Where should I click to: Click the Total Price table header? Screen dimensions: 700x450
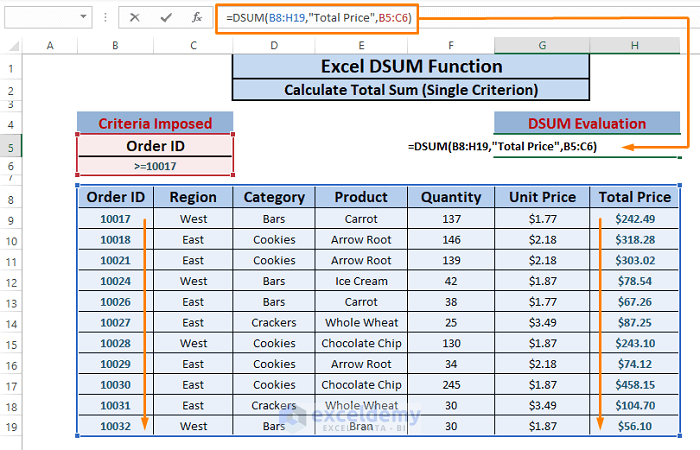point(632,197)
